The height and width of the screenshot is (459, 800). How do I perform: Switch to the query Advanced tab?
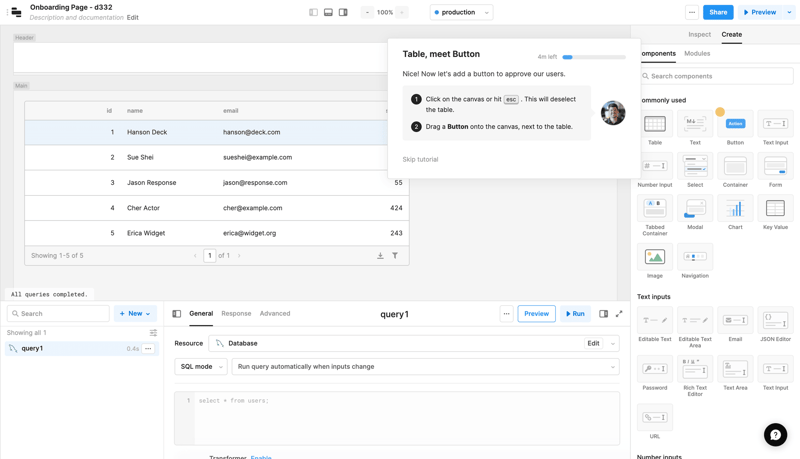tap(274, 313)
